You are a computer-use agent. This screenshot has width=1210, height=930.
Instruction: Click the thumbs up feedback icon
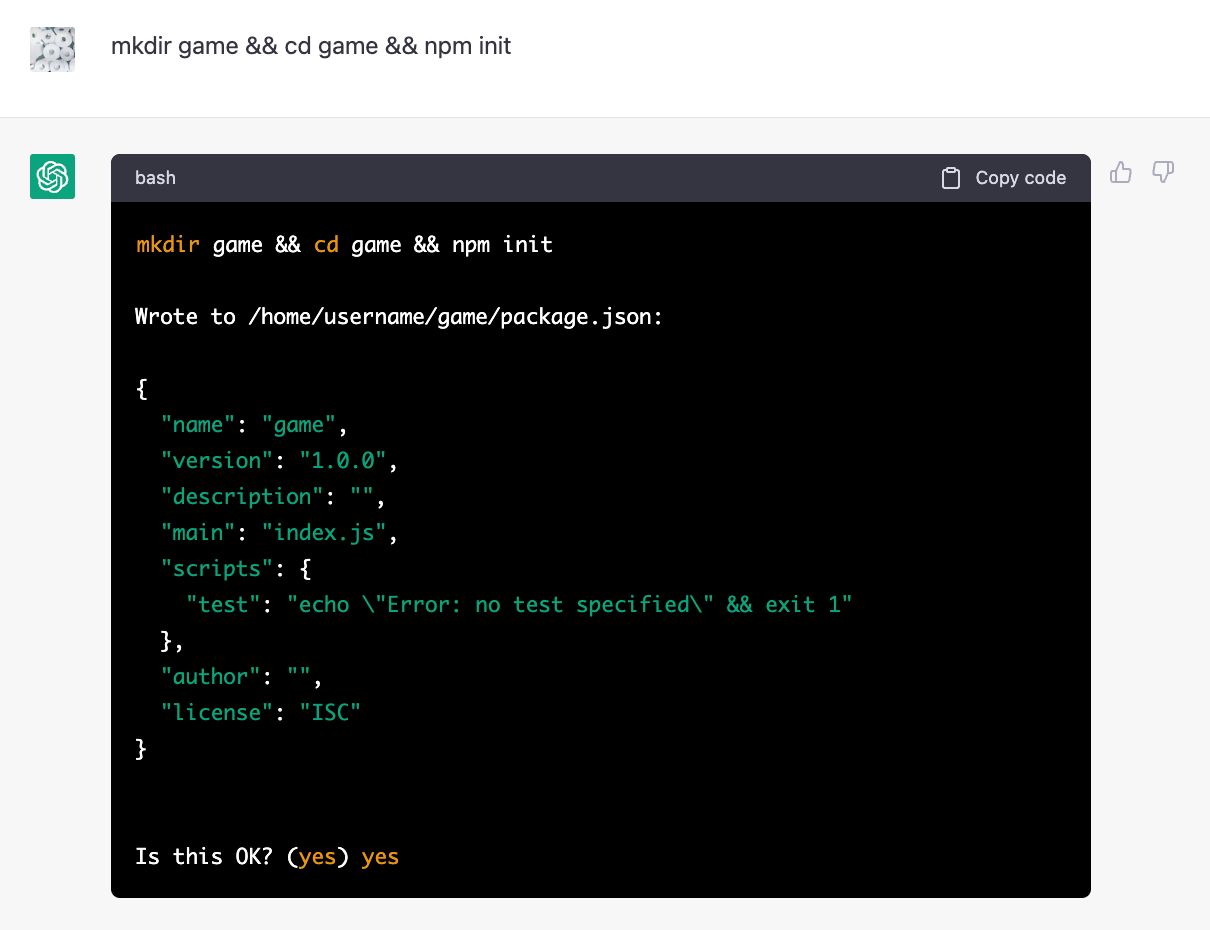[1121, 173]
